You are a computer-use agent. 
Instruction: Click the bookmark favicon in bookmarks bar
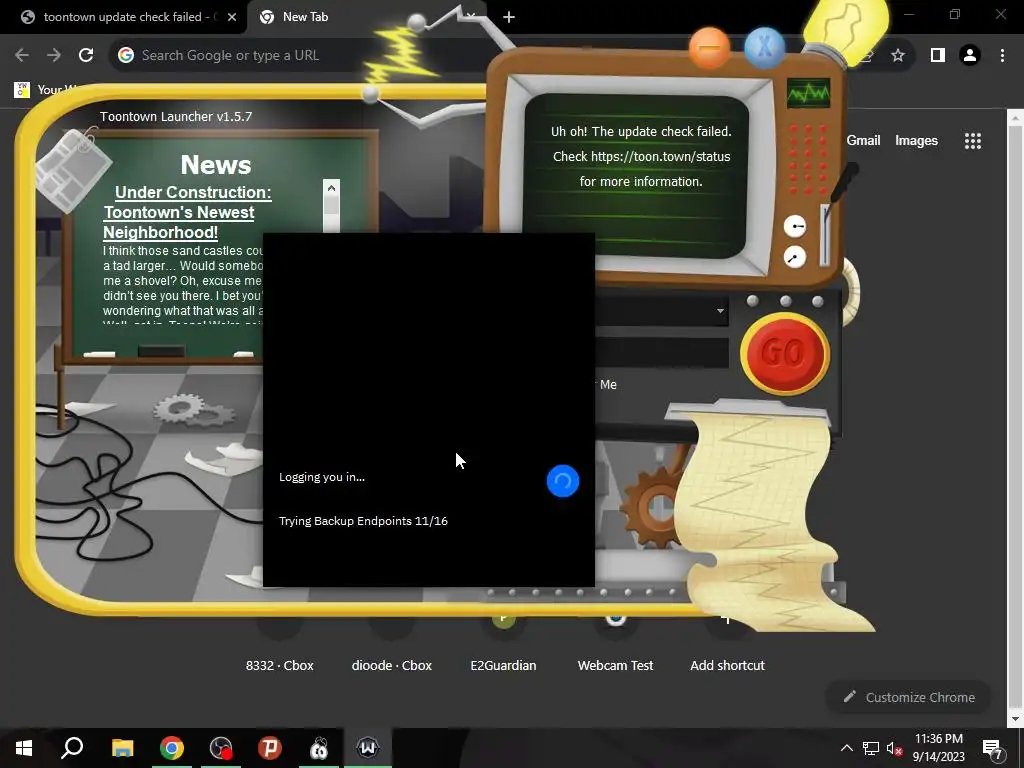pos(22,89)
